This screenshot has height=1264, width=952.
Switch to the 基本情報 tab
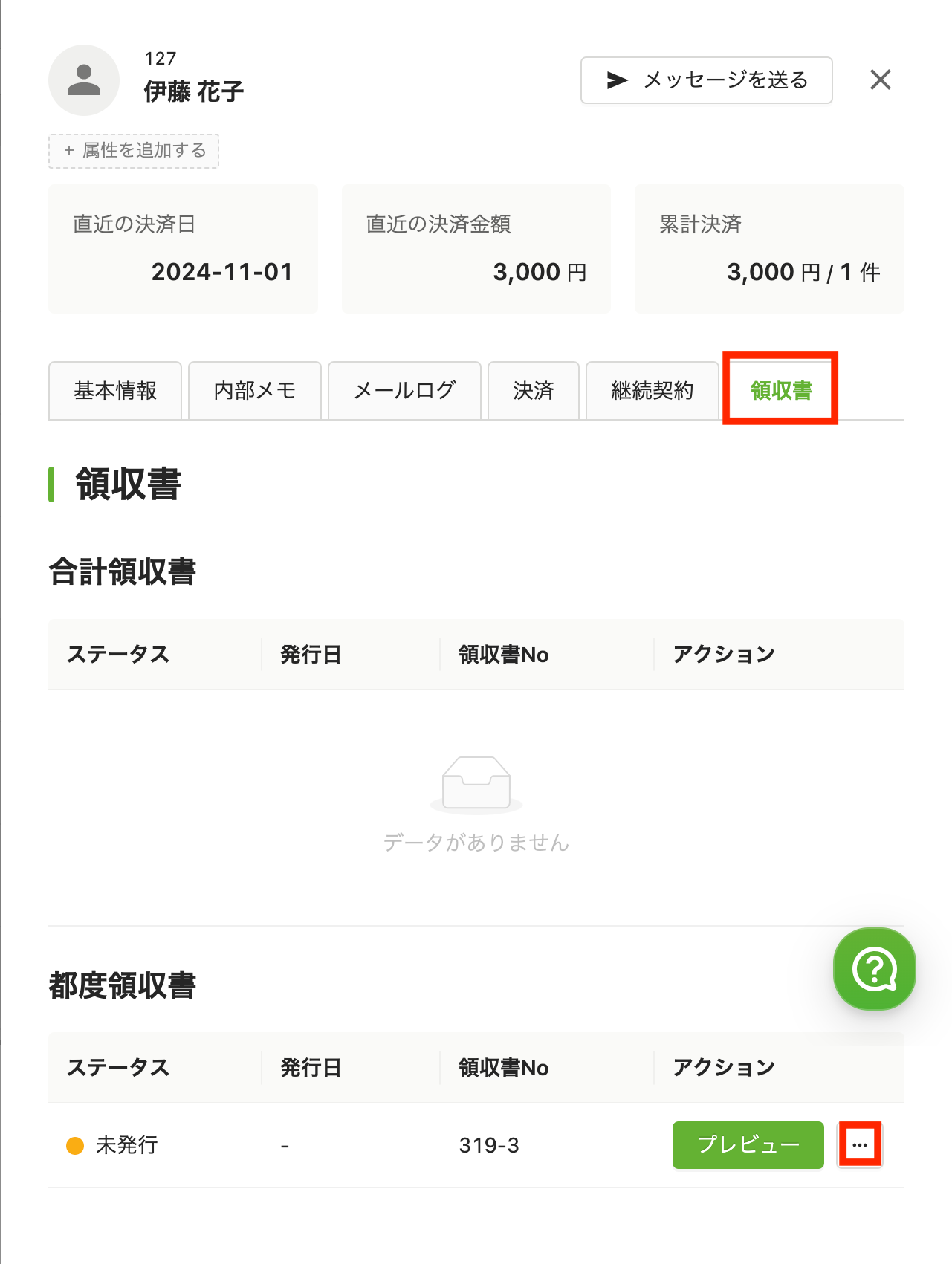coord(115,391)
